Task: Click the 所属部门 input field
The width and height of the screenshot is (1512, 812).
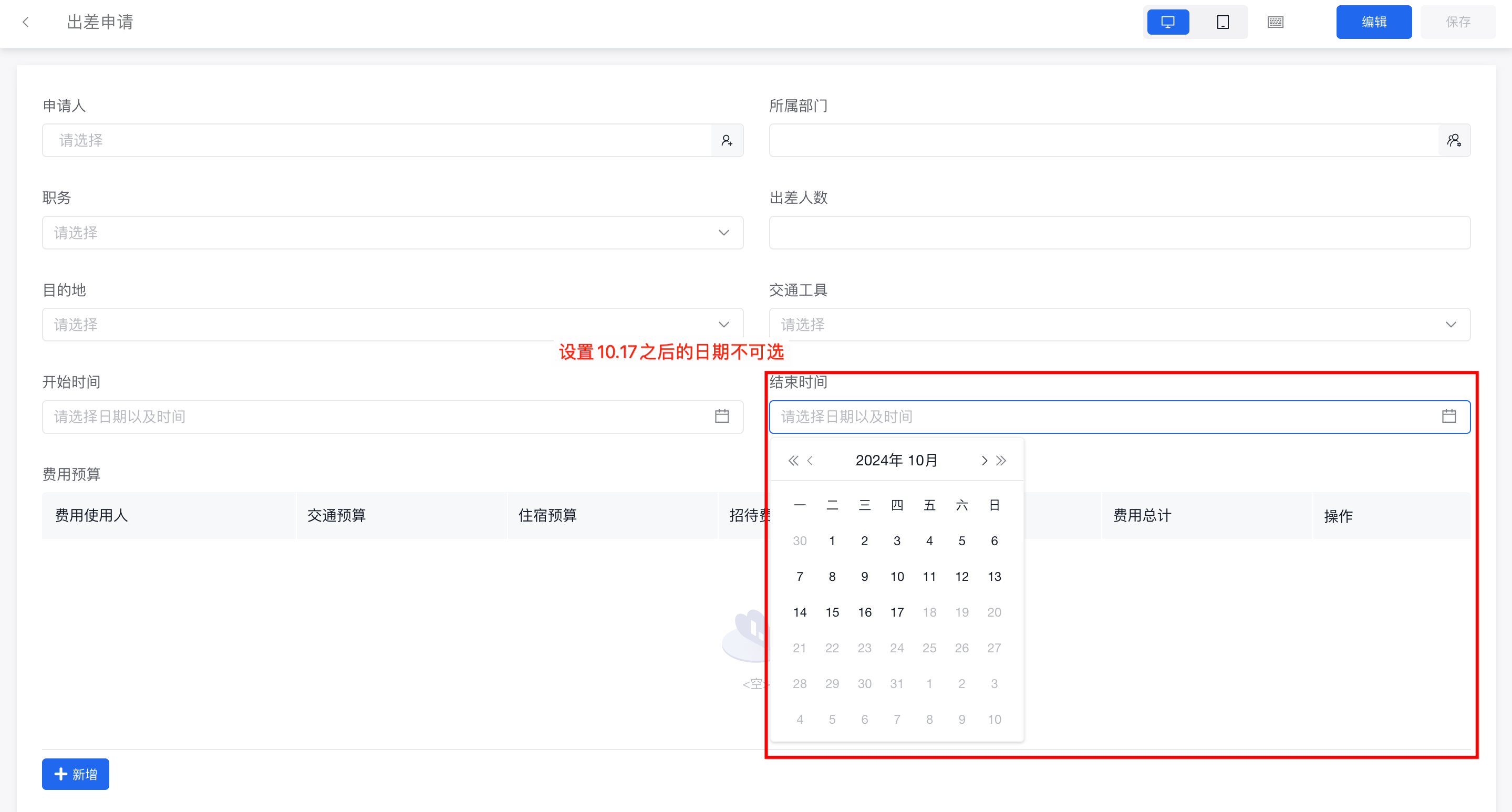Action: (x=1103, y=140)
